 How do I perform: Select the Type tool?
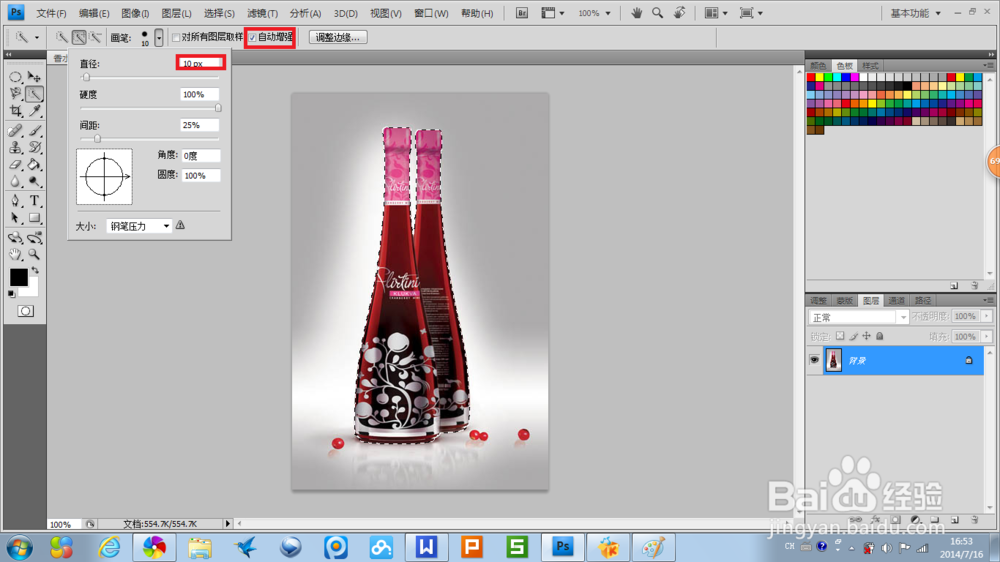click(34, 201)
